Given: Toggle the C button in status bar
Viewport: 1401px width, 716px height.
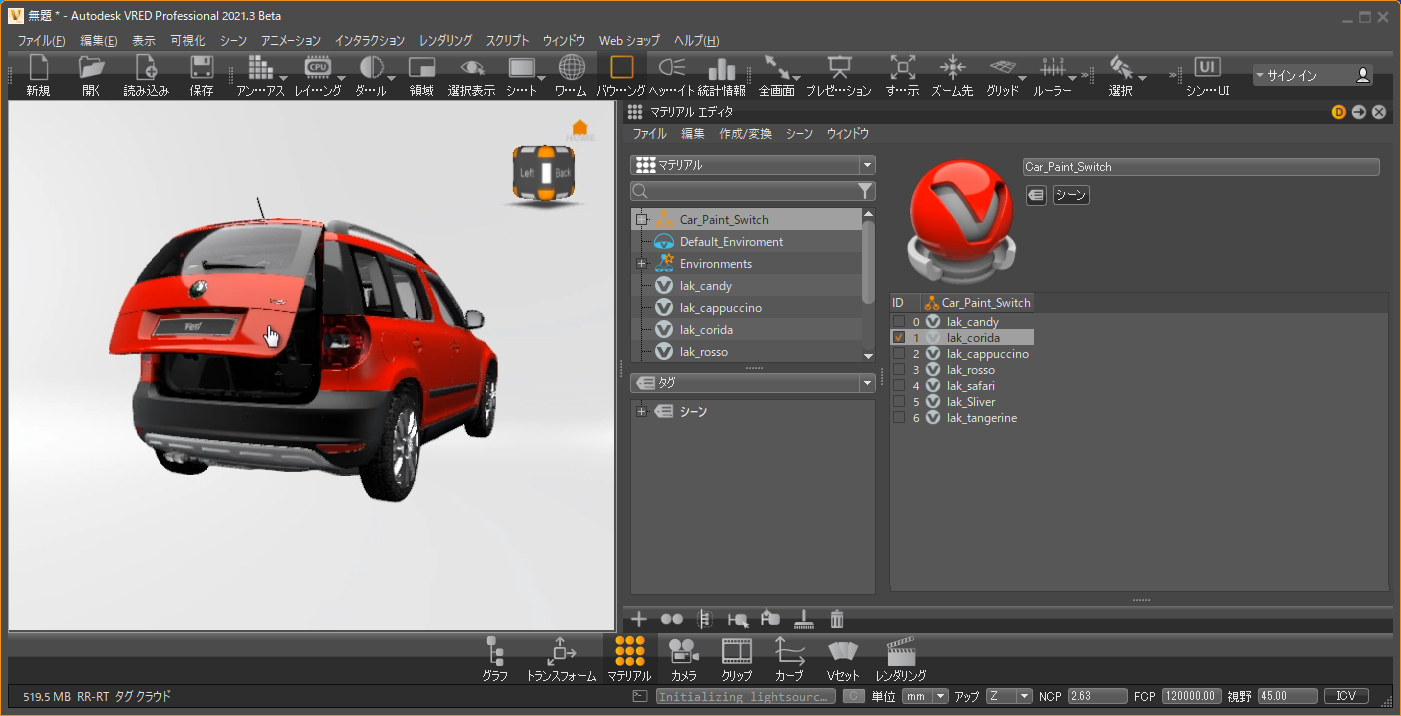Looking at the screenshot, I should (853, 696).
